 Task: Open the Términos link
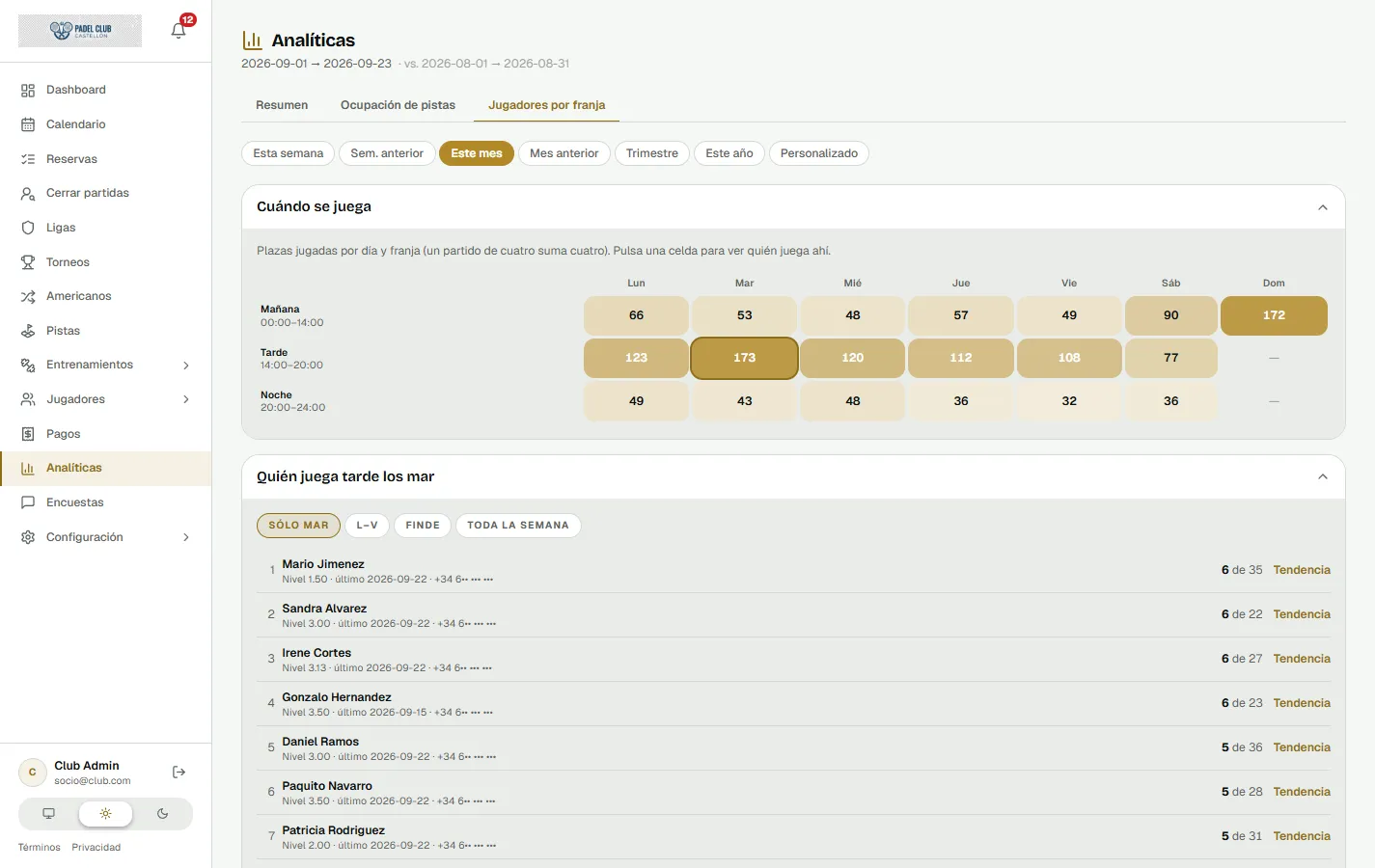(40, 848)
